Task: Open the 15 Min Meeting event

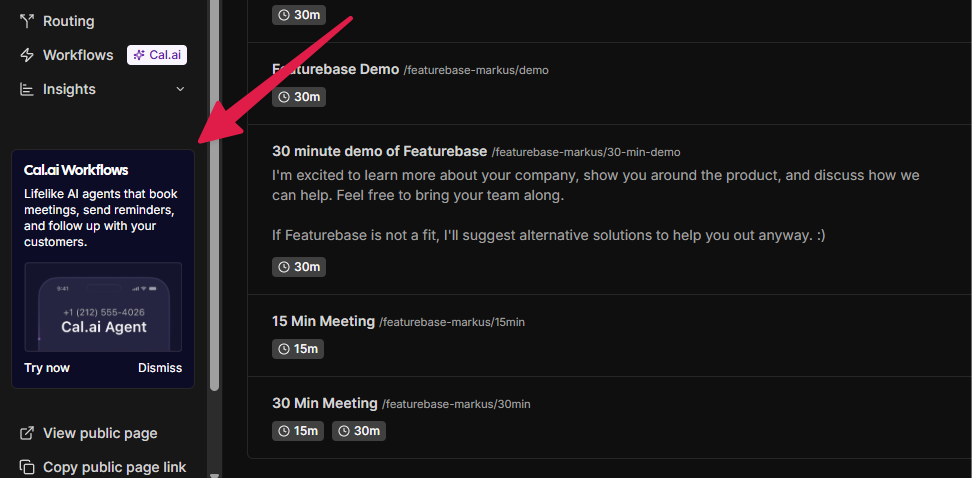Action: point(324,321)
